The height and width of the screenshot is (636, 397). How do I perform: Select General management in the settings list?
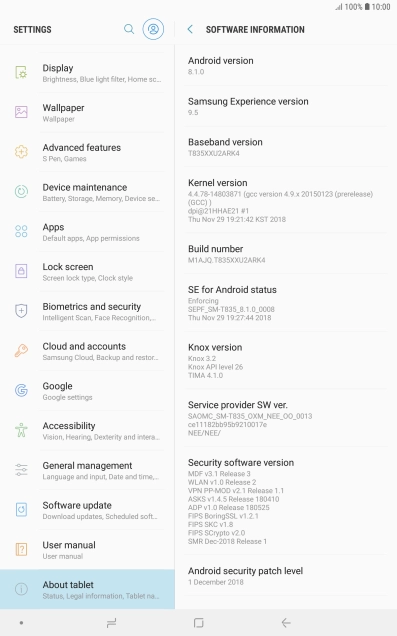coord(87,470)
